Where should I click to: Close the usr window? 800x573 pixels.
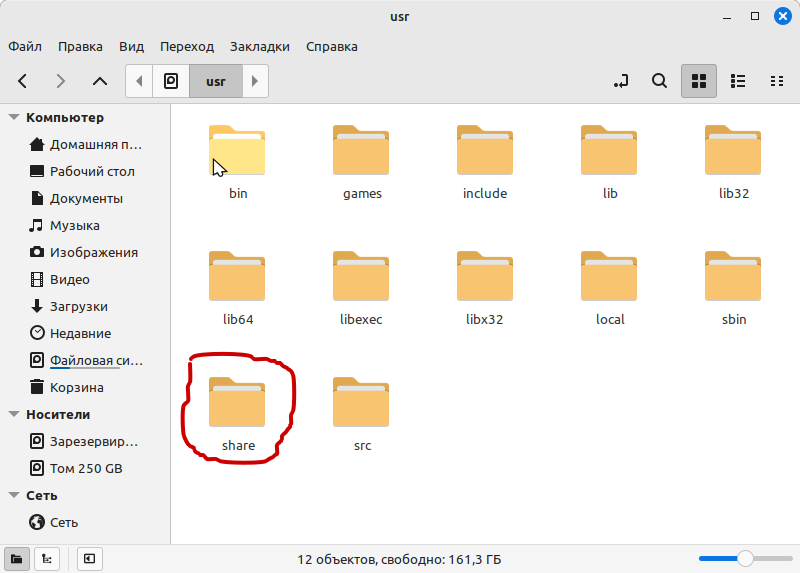(x=783, y=16)
